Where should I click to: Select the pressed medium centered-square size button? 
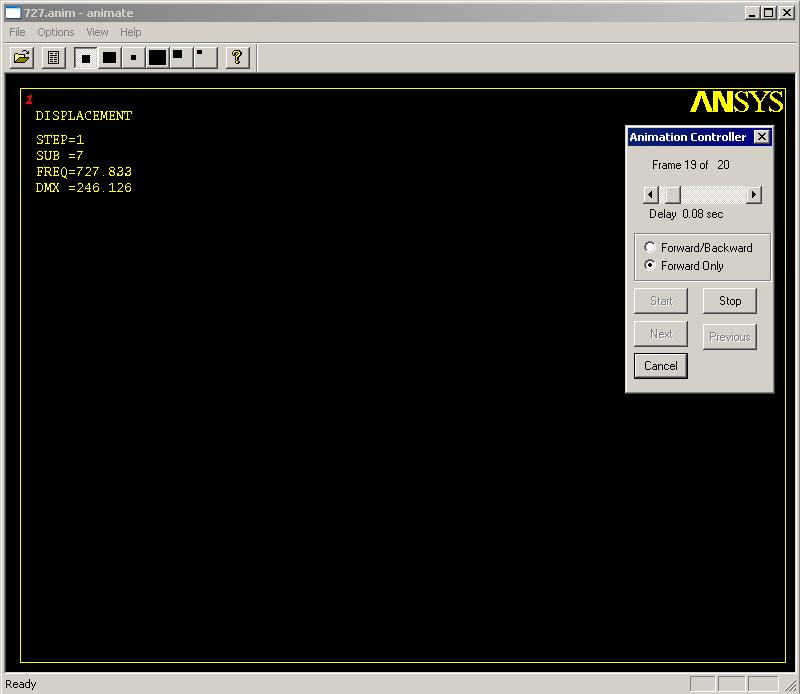86,58
